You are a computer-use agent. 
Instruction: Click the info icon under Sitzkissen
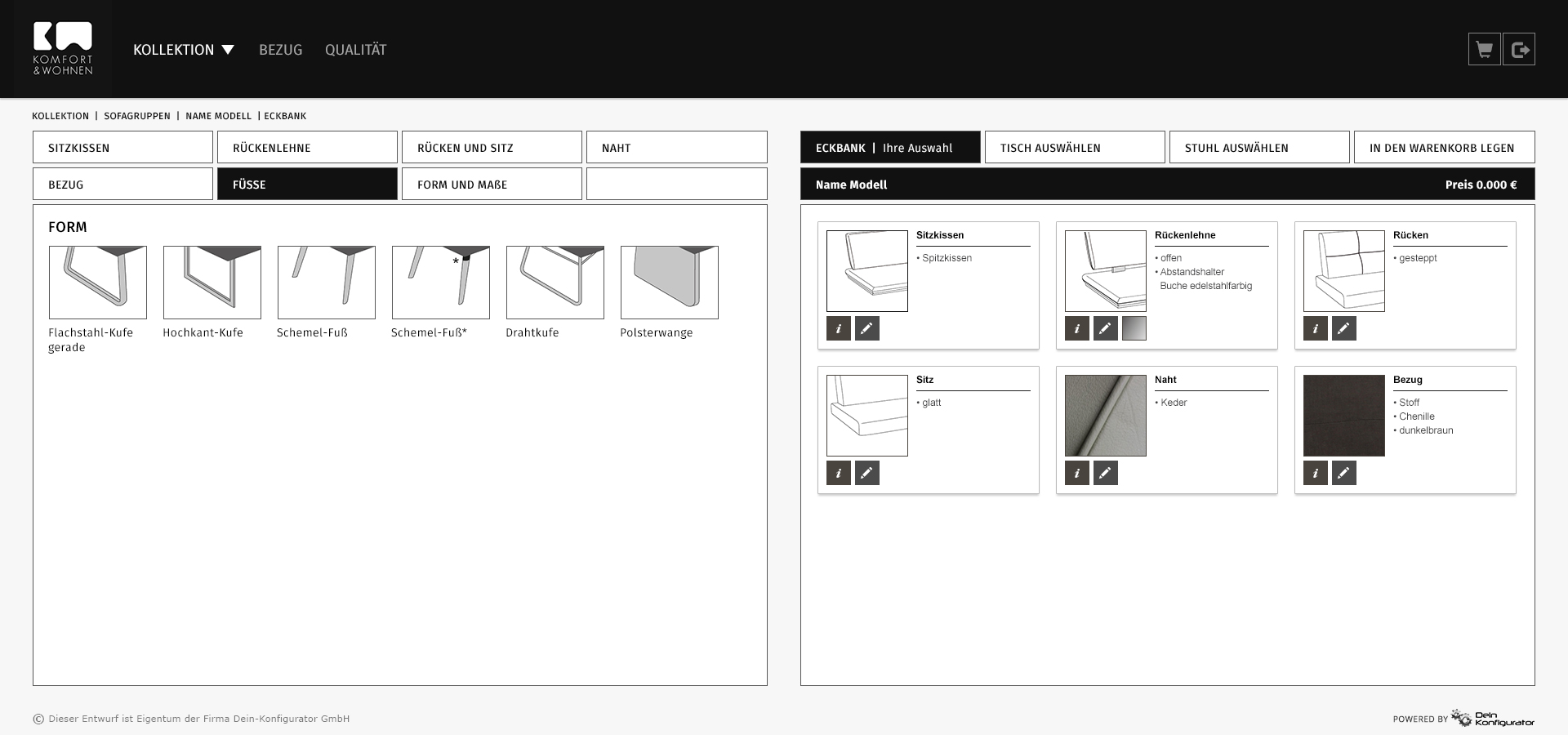[838, 328]
